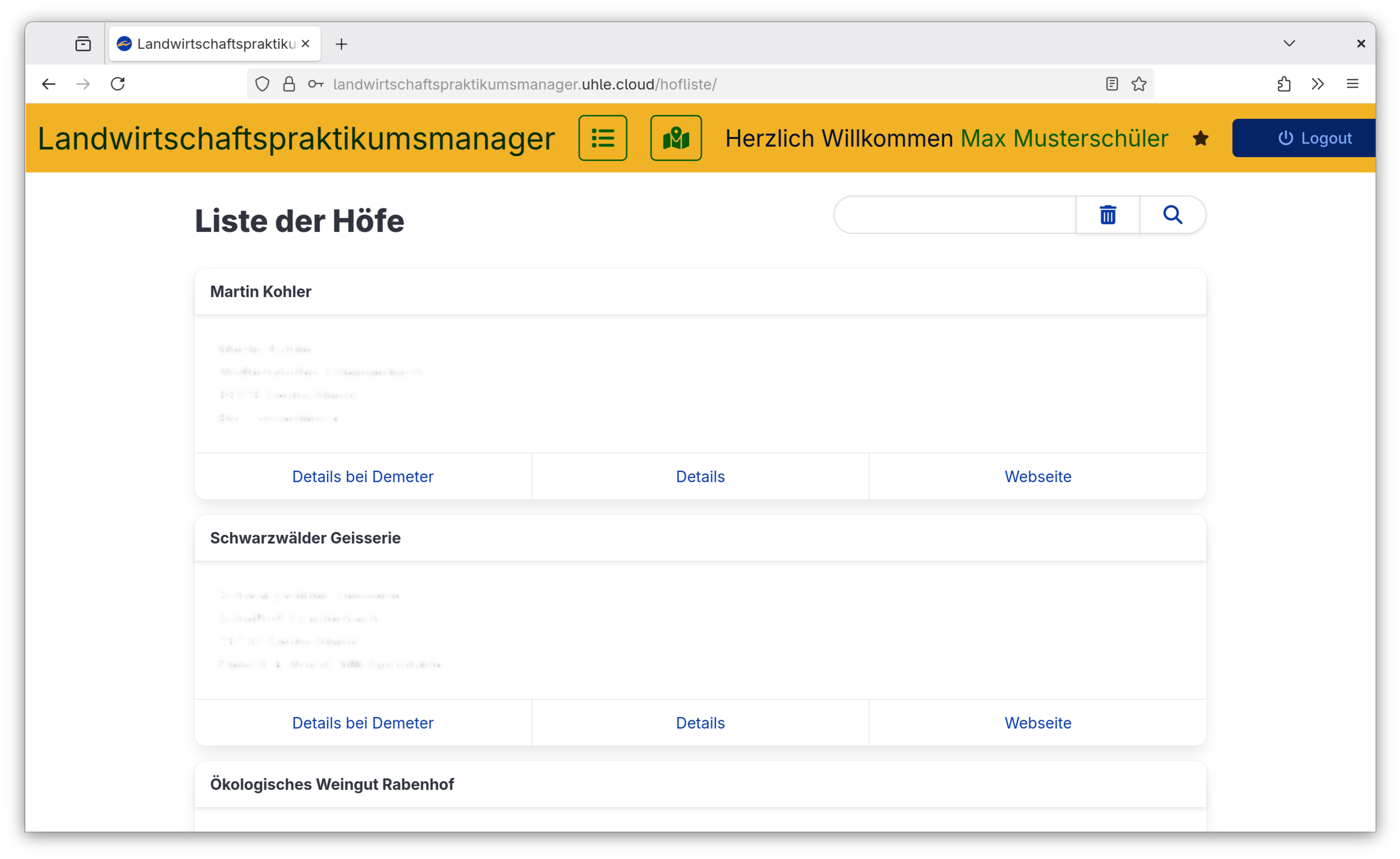Open the list view icon in header
The width and height of the screenshot is (1400, 859).
click(x=602, y=138)
